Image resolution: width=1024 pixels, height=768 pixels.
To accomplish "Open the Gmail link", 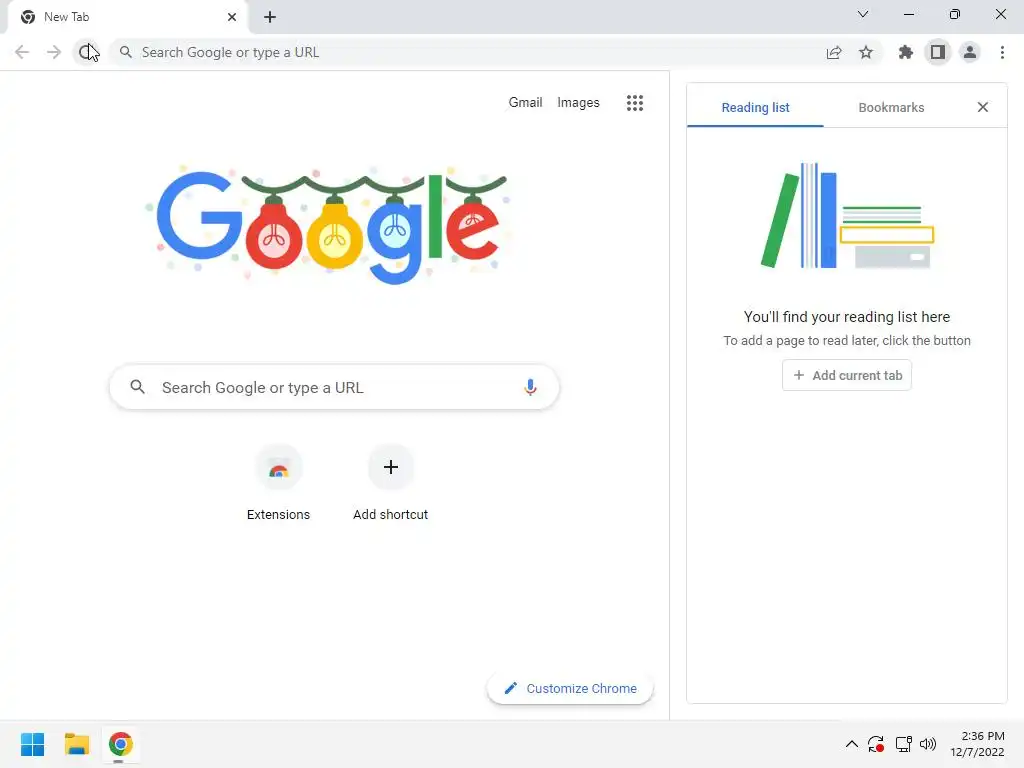I will [x=525, y=103].
